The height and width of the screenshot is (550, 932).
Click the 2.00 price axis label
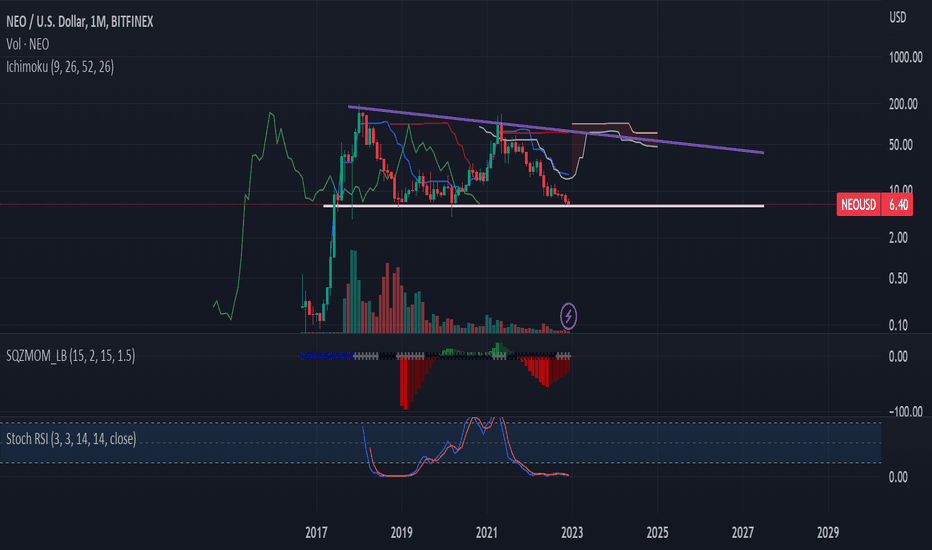point(898,238)
